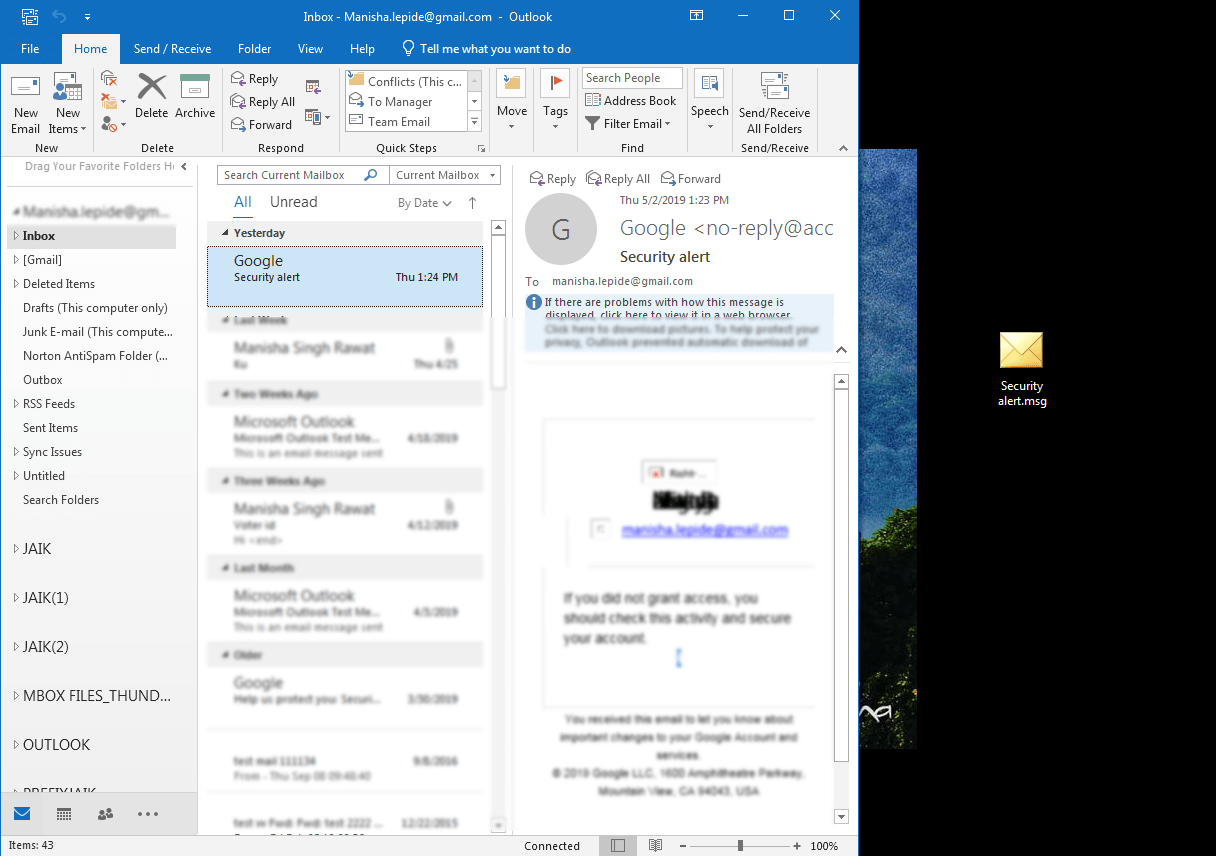
Task: Click the message display problems info bar
Action: point(679,308)
